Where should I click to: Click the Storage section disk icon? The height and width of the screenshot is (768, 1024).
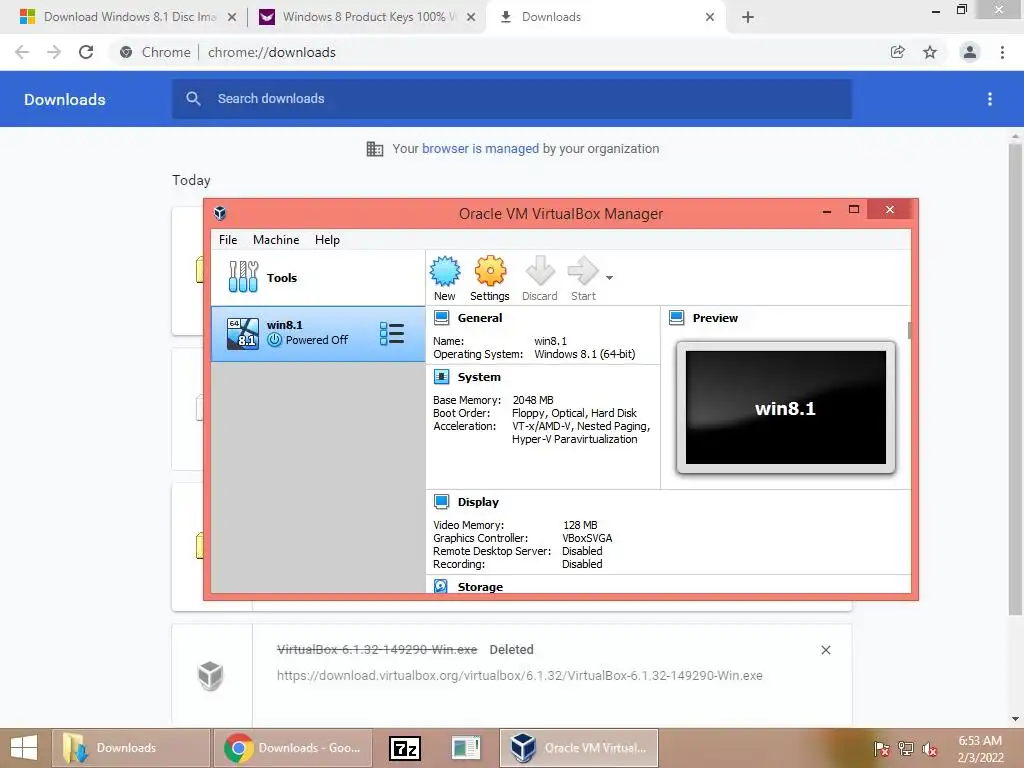tap(441, 586)
